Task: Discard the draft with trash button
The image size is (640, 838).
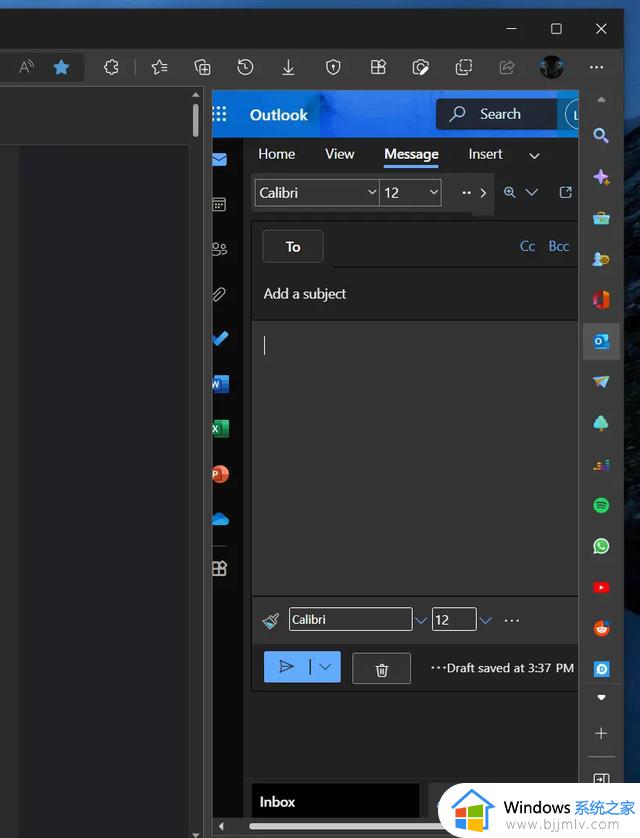Action: coord(381,669)
